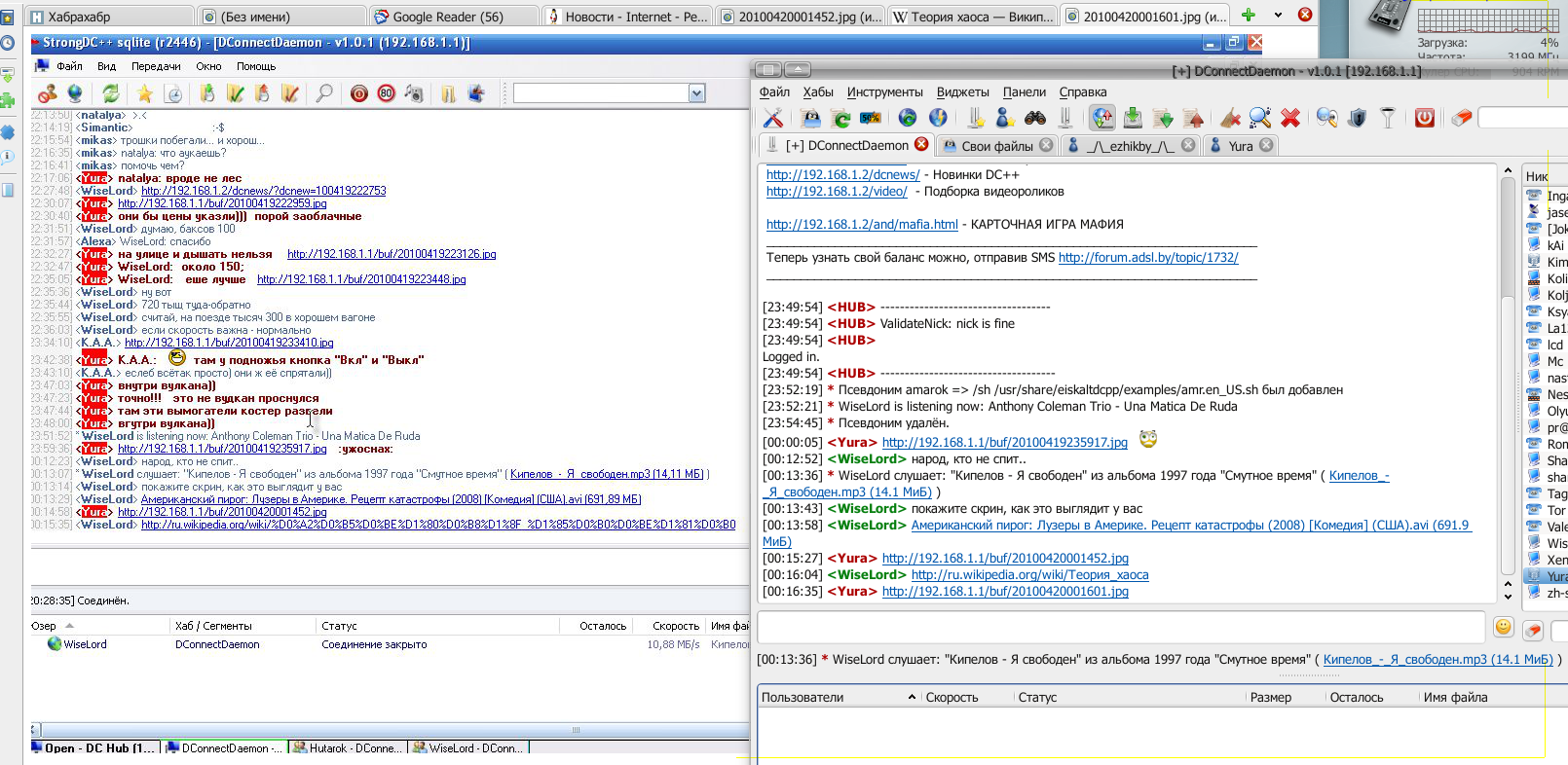The height and width of the screenshot is (765, 1568).
Task: Click the green refresh arrows icon in StrongDC++
Action: click(x=111, y=93)
